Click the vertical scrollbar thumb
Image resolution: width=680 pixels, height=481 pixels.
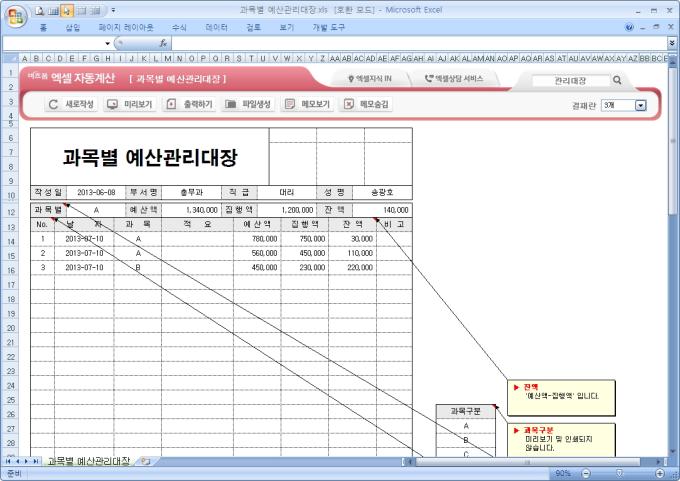(673, 140)
